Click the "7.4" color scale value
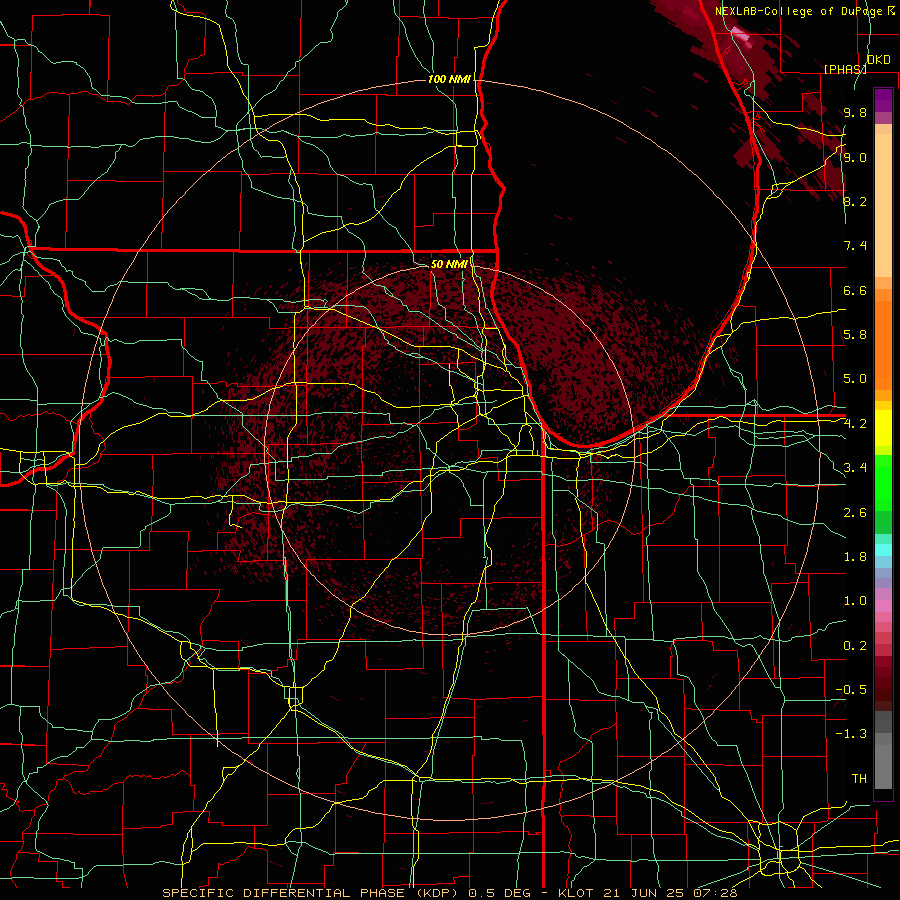Image resolution: width=900 pixels, height=900 pixels. pyautogui.click(x=855, y=246)
